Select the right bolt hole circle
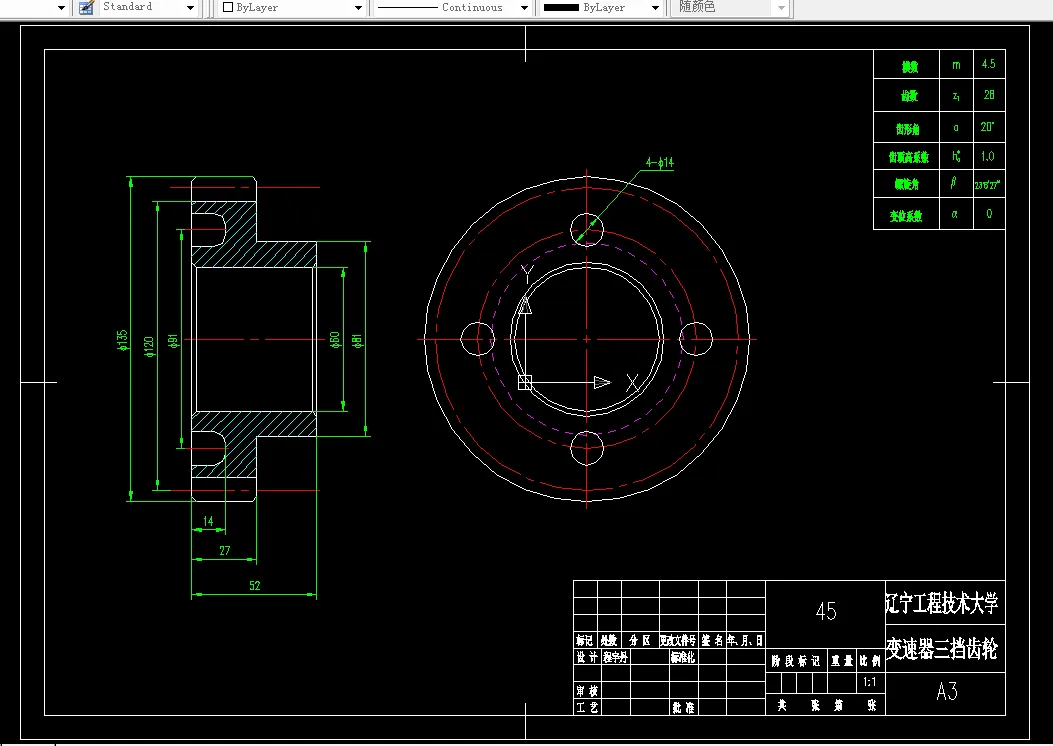This screenshot has height=746, width=1053. 696,338
